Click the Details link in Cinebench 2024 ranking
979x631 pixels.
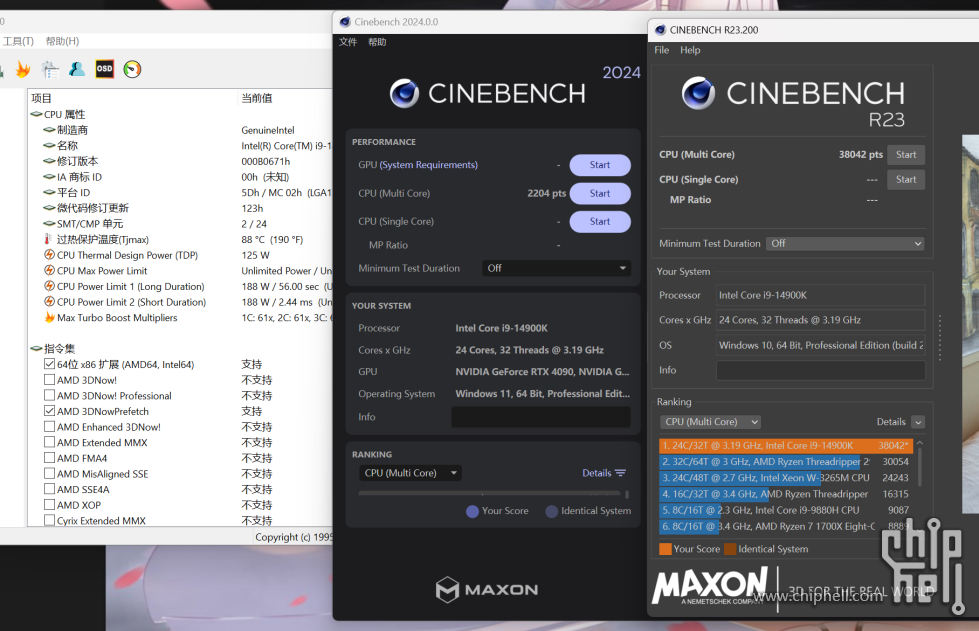604,473
